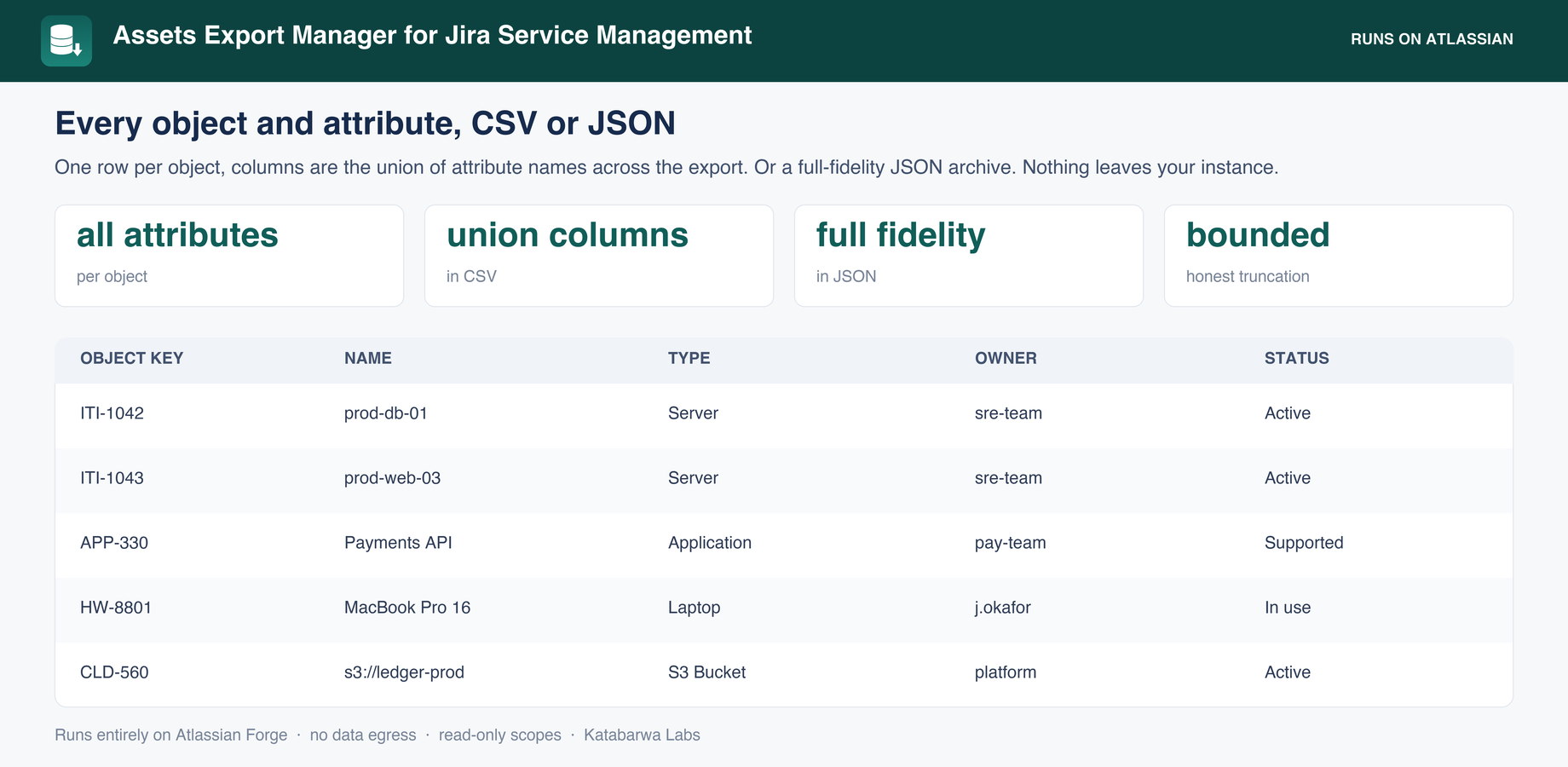Click the "read-only scopes" footer text
Viewport: 1568px width, 767px height.
click(x=500, y=735)
